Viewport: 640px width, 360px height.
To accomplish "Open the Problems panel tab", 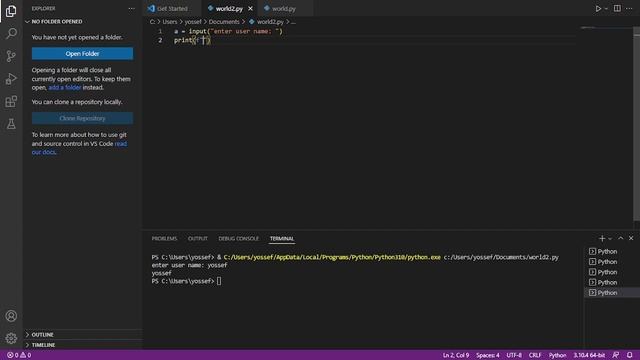I will pos(164,238).
